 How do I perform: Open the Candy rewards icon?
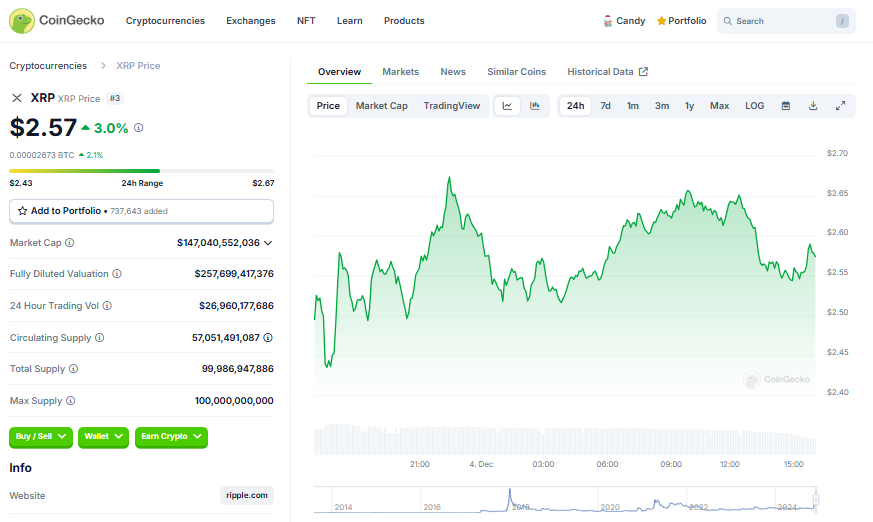tap(608, 21)
